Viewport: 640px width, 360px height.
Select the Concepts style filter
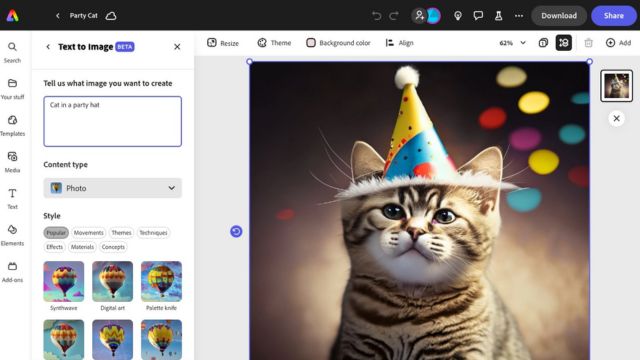coord(113,247)
